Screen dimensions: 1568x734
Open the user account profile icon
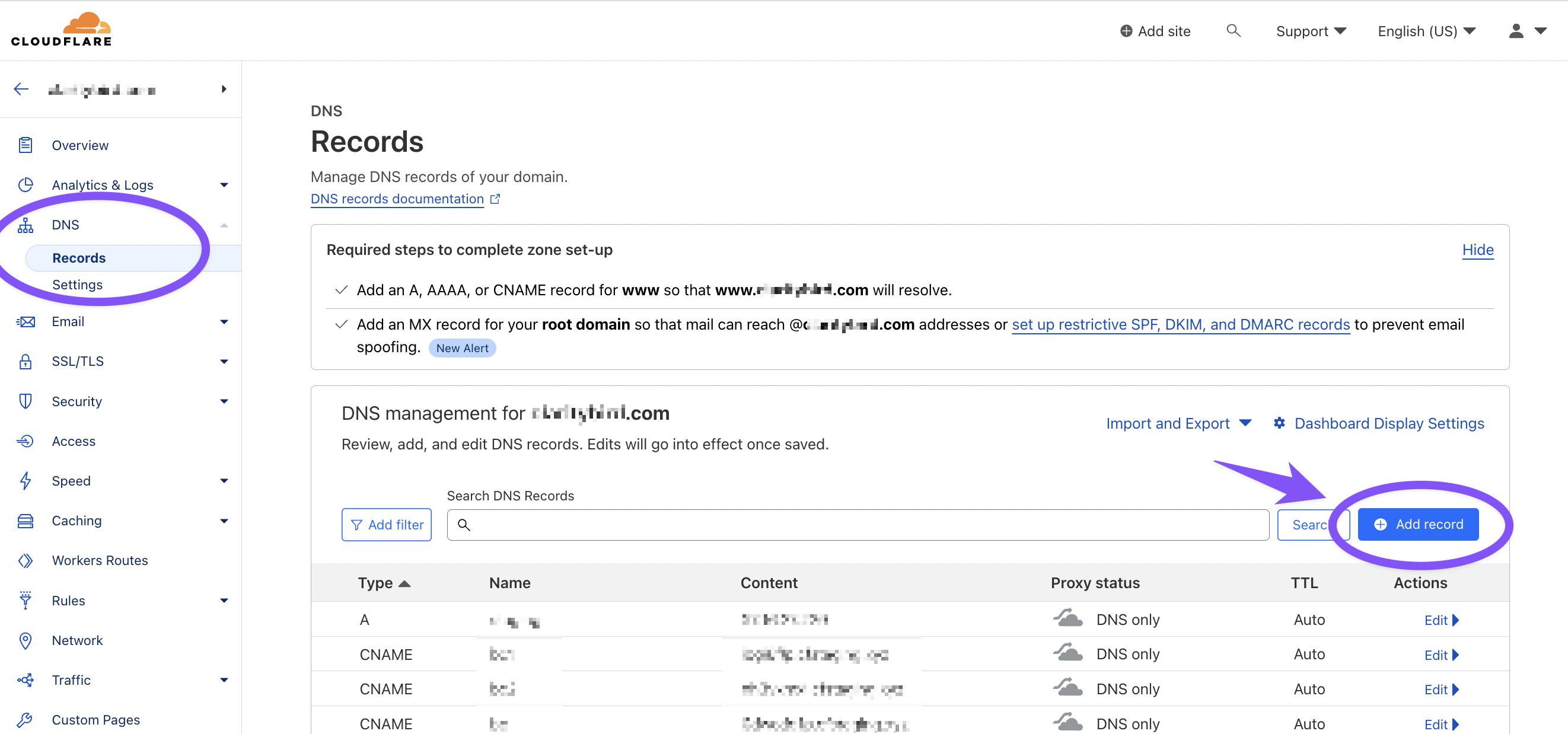tap(1516, 31)
